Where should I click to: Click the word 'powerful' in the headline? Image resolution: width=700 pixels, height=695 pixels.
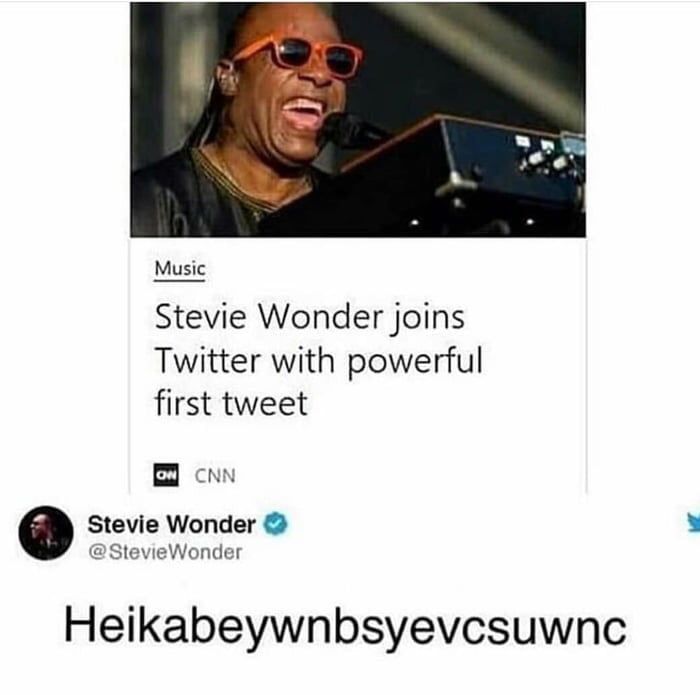coord(415,362)
